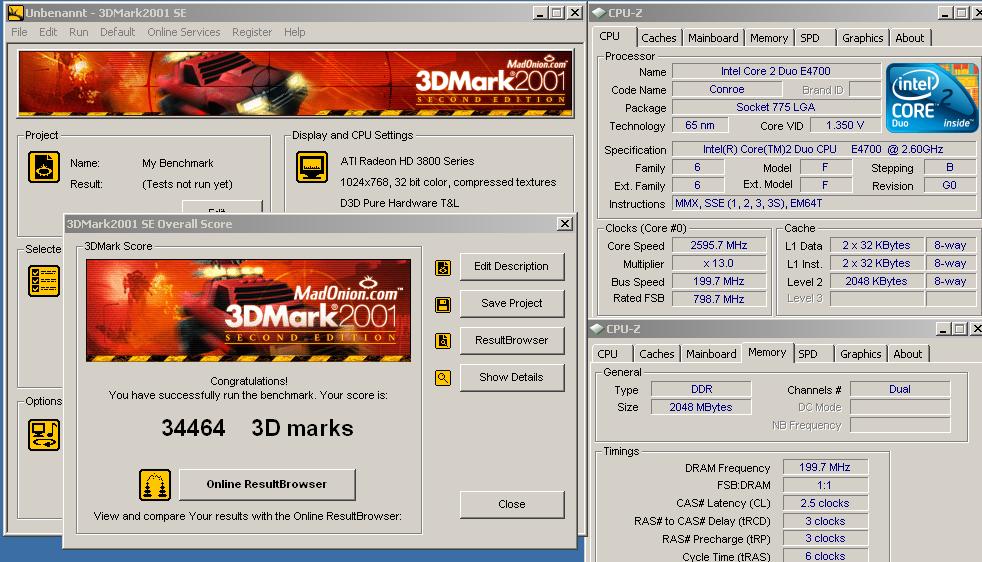This screenshot has width=982, height=562.
Task: Open the Run menu
Action: coord(78,32)
